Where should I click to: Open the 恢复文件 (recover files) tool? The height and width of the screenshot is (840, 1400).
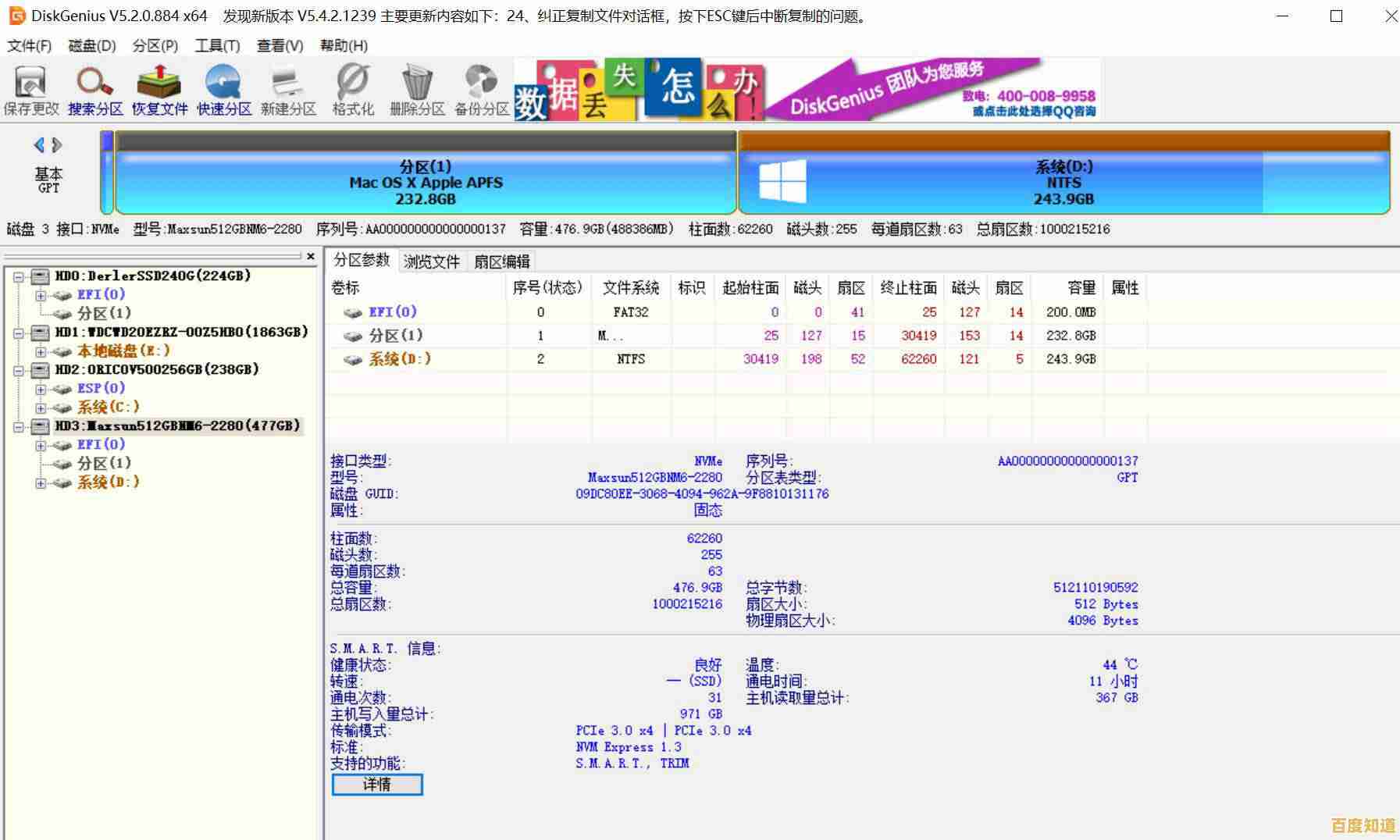(x=158, y=88)
